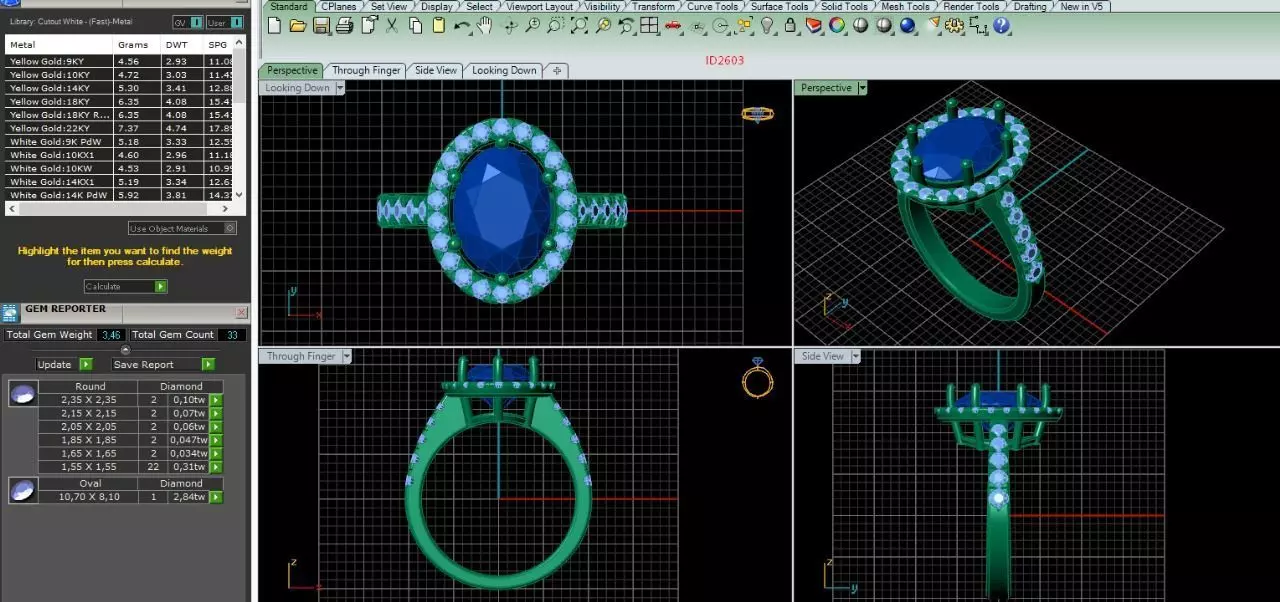Viewport: 1280px width, 602px height.
Task: Select the Oval gem shape thumbnail
Action: click(x=23, y=490)
